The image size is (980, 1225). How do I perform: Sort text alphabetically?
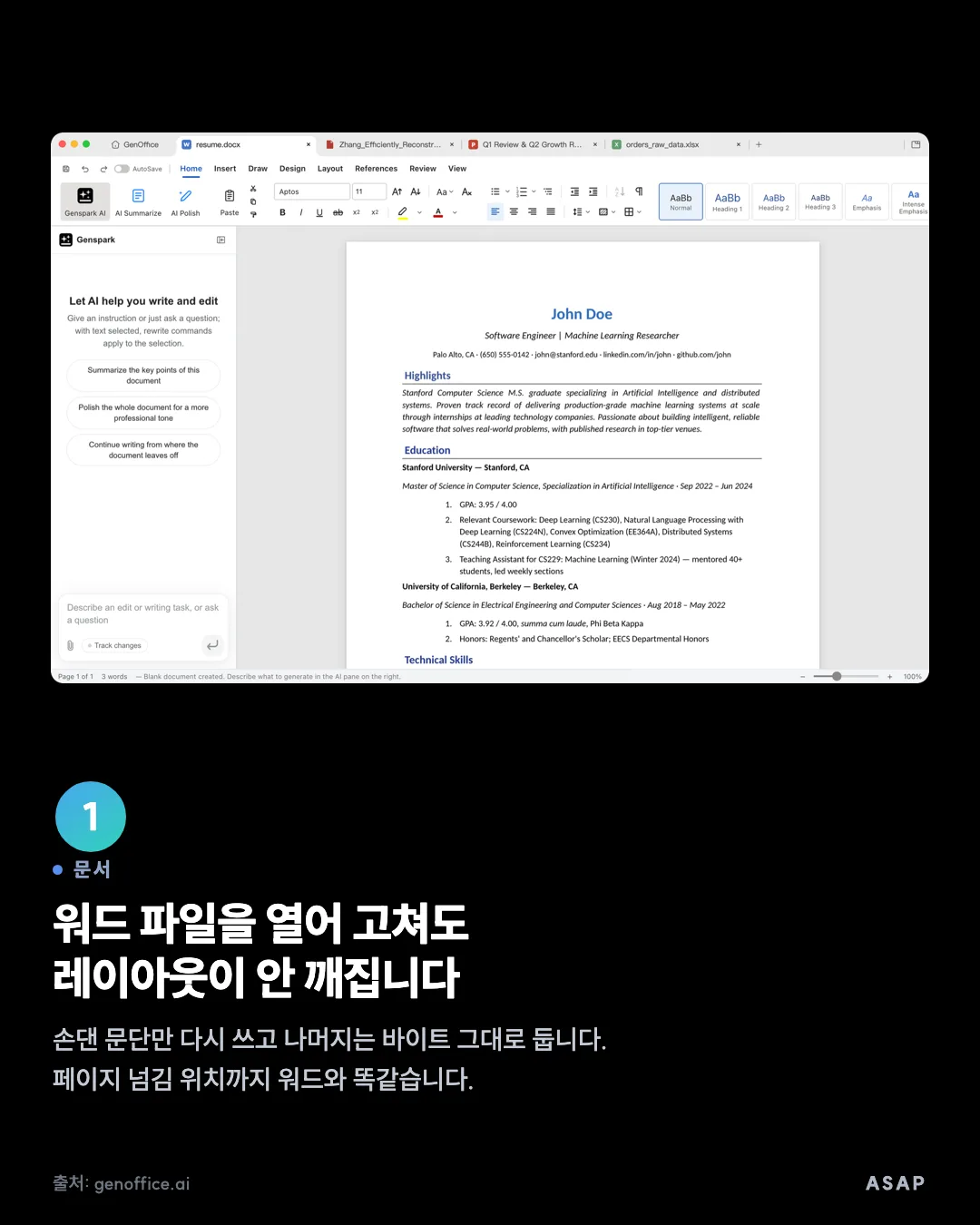tap(620, 191)
